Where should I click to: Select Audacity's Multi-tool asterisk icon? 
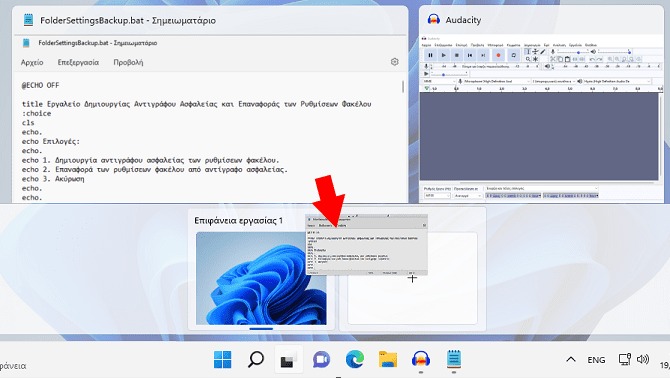pyautogui.click(x=535, y=59)
